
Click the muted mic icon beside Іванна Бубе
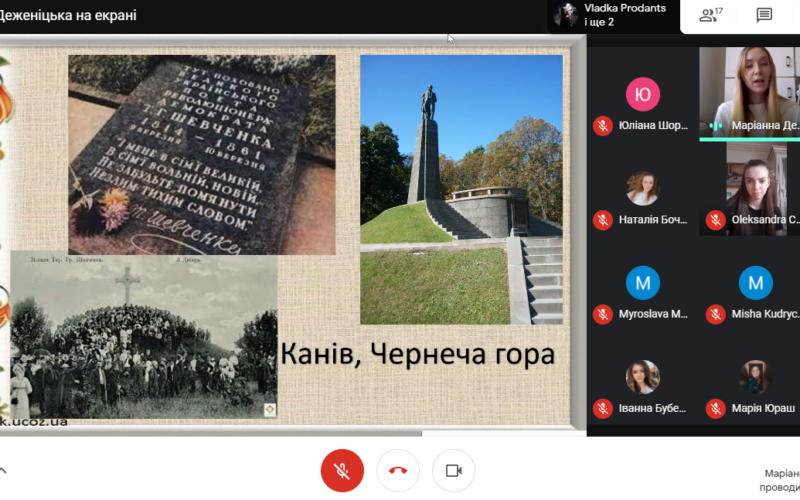[602, 408]
